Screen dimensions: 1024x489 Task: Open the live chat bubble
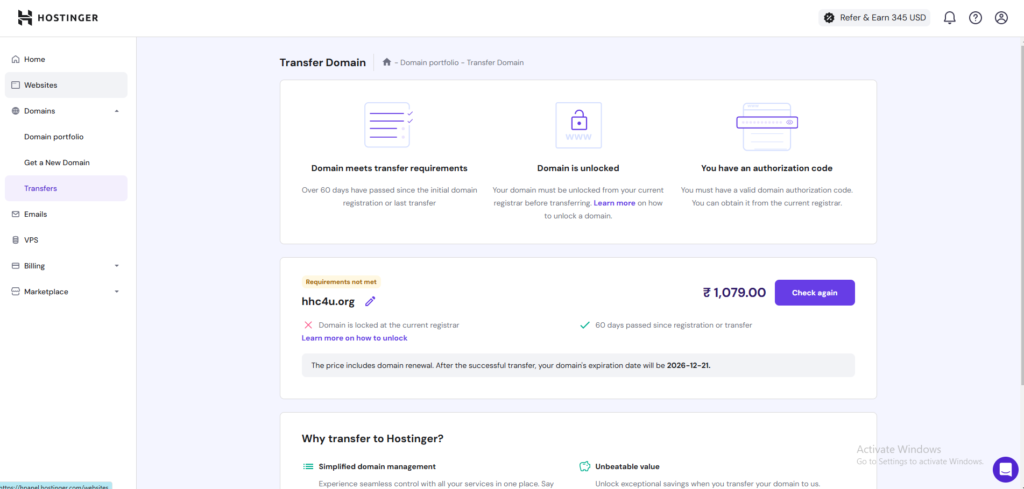pos(1005,469)
